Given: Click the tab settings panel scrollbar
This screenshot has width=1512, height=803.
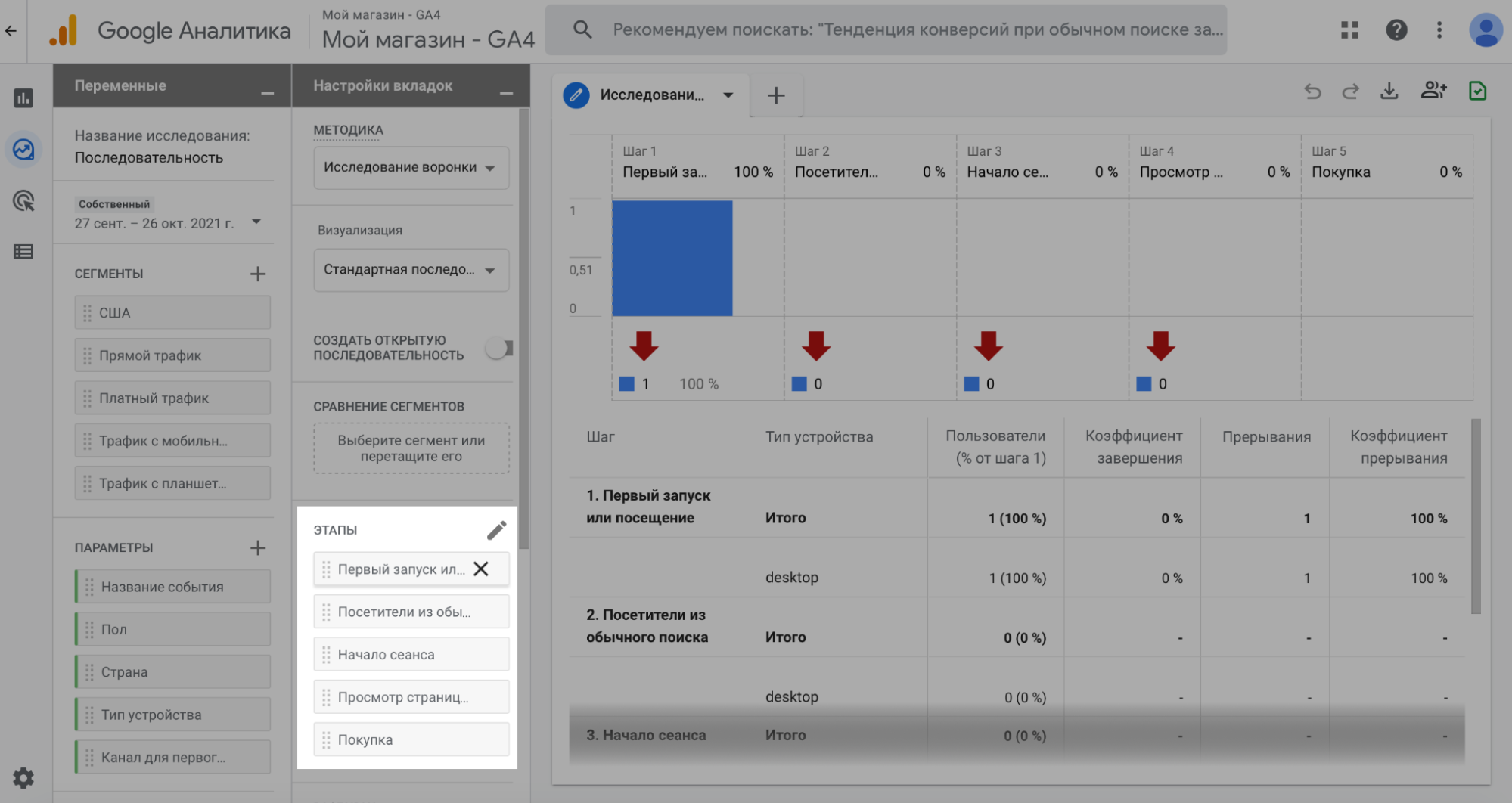Looking at the screenshot, I should [523, 329].
